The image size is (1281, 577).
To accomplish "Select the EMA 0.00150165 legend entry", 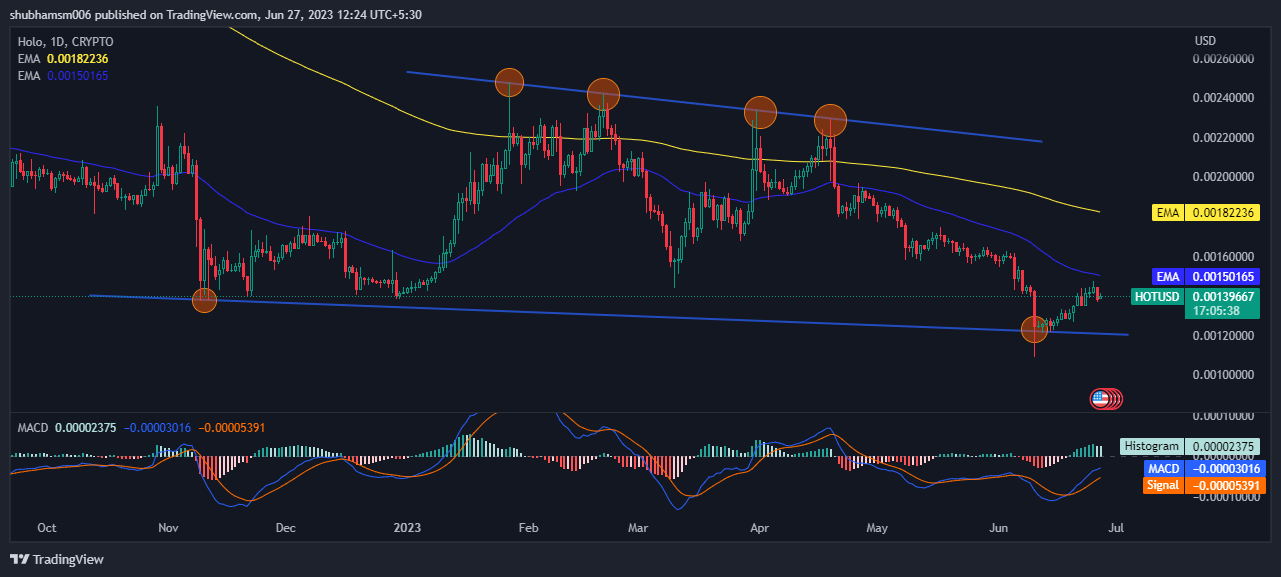I will [63, 75].
